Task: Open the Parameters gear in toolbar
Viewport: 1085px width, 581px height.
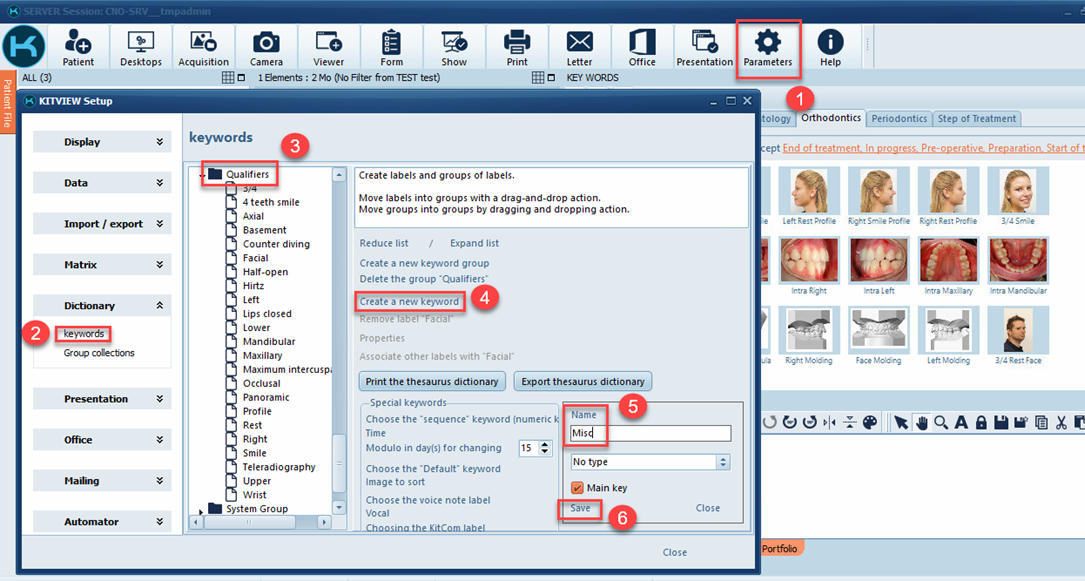Action: 767,48
